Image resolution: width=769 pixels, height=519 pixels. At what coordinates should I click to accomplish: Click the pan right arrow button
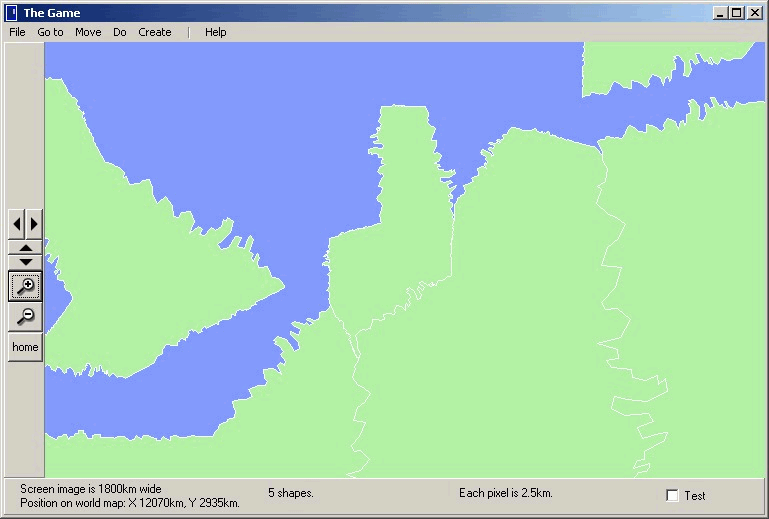(x=34, y=223)
